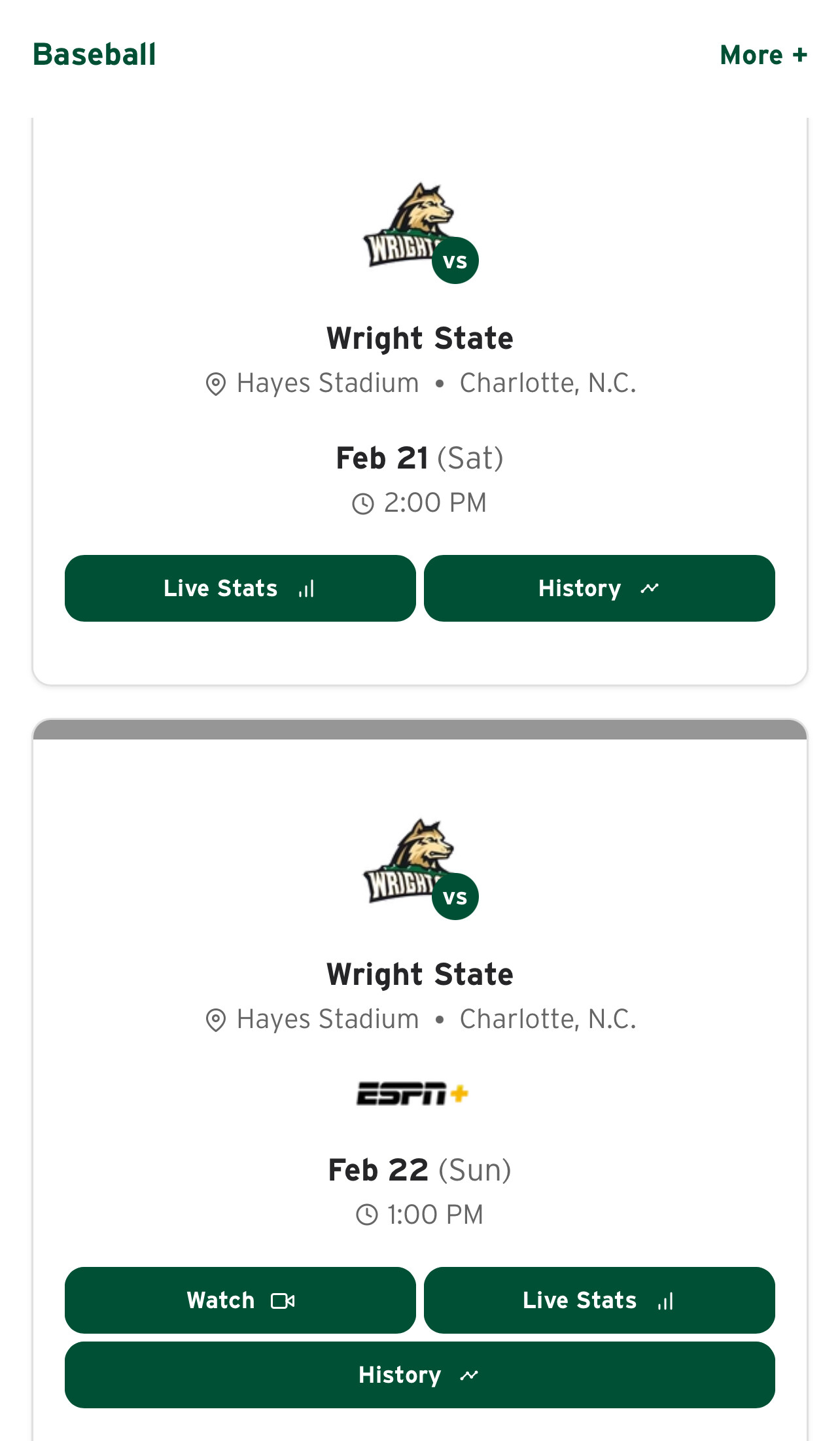The image size is (840, 1441).
Task: Tap the clock icon beside 1:00 PM
Action: [367, 1215]
